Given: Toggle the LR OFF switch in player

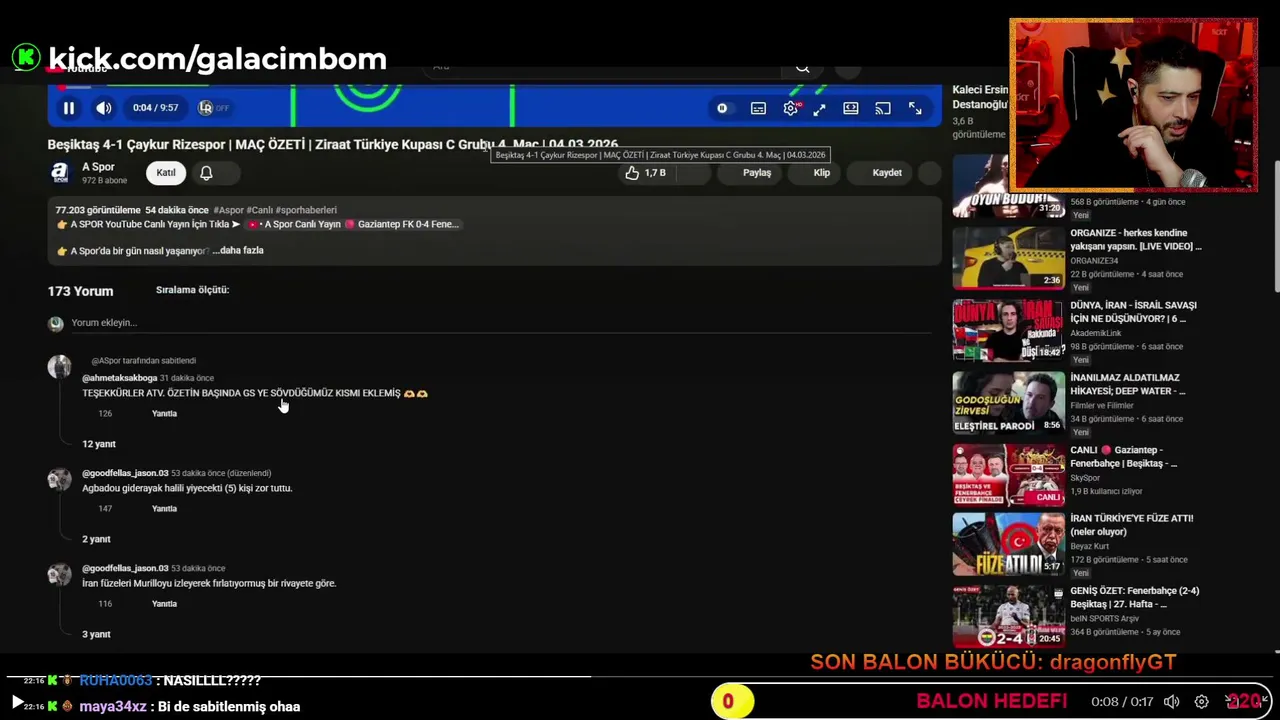Looking at the screenshot, I should pos(214,108).
